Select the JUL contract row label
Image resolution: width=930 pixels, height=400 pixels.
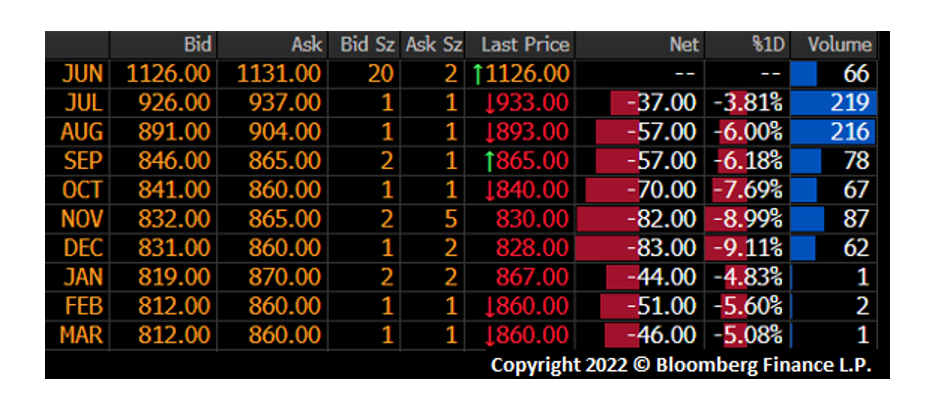[82, 102]
